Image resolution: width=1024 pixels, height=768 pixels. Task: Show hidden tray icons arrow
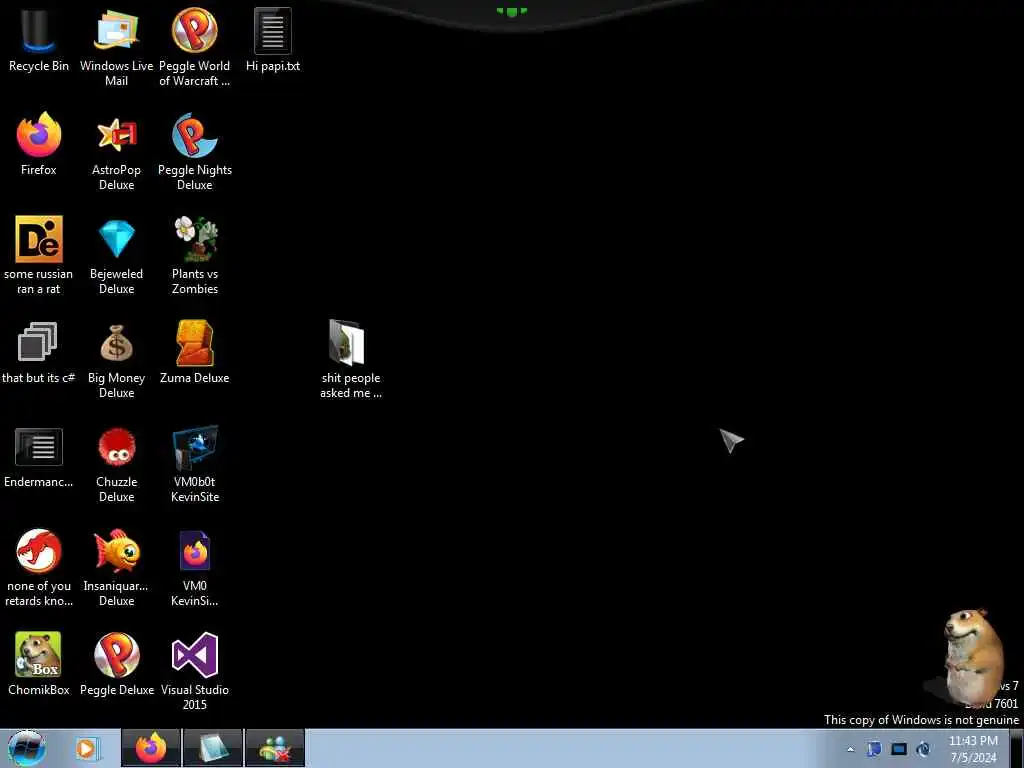(x=850, y=749)
